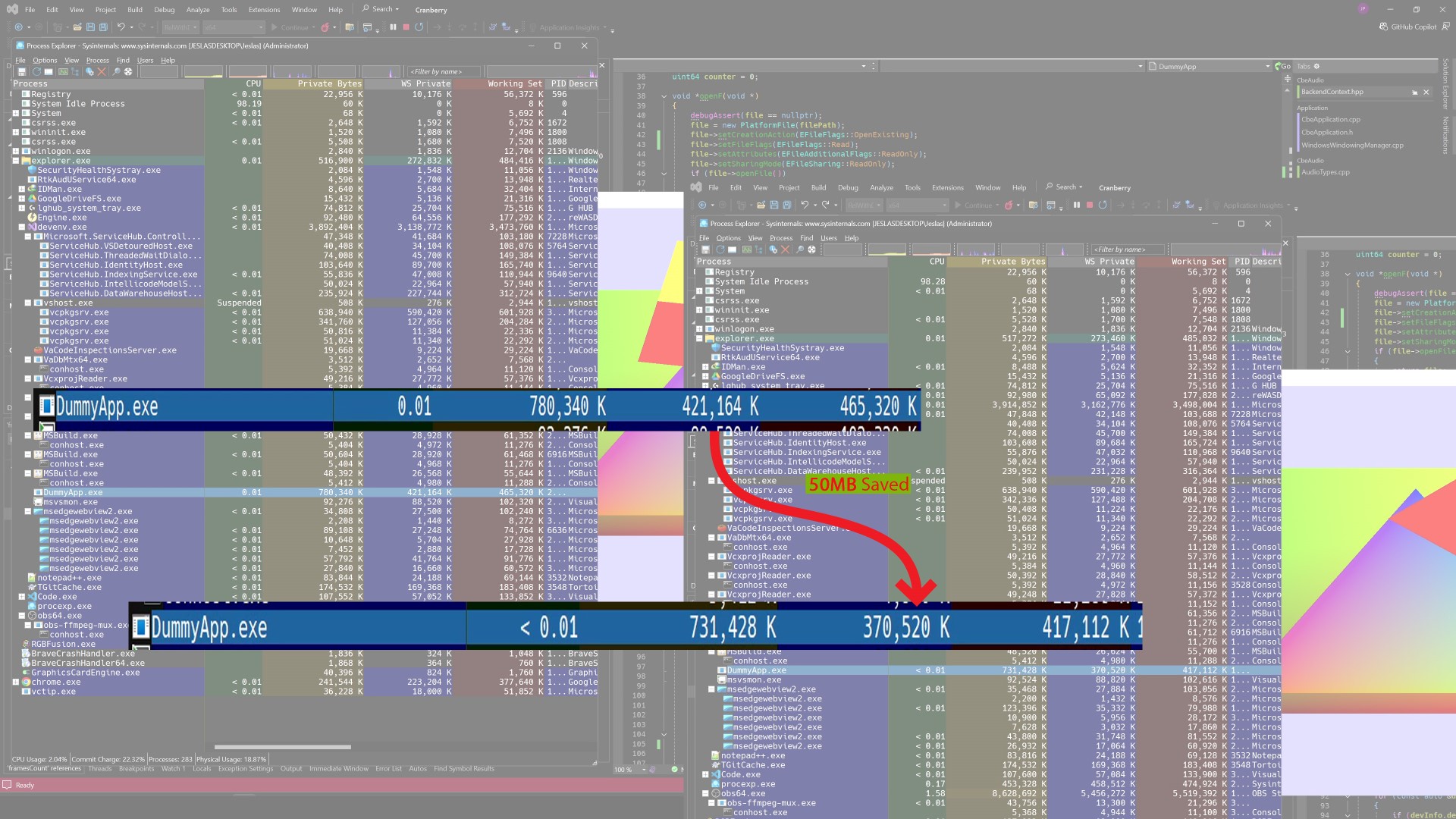Open CbeApplication.cpp in Tabs panel
This screenshot has height=819, width=1456.
[1331, 119]
